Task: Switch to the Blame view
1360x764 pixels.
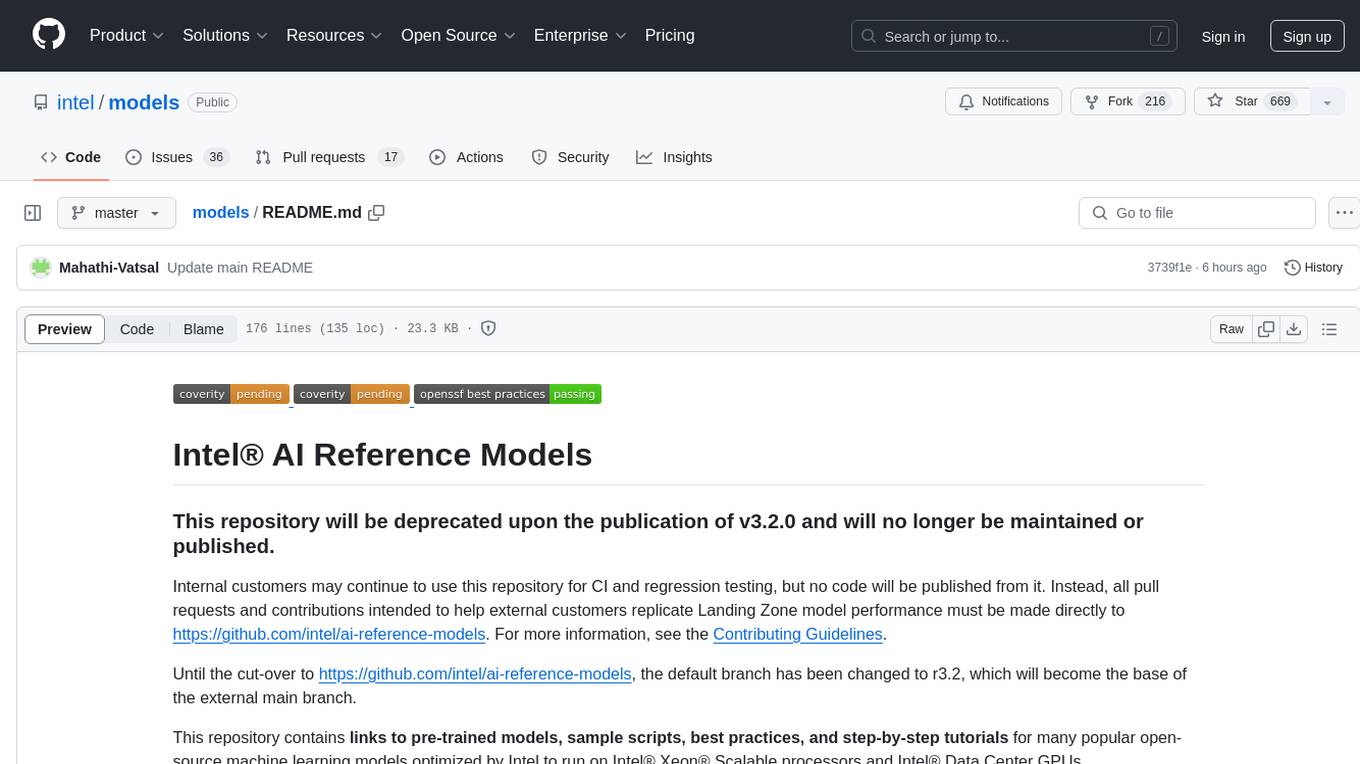Action: coord(203,329)
